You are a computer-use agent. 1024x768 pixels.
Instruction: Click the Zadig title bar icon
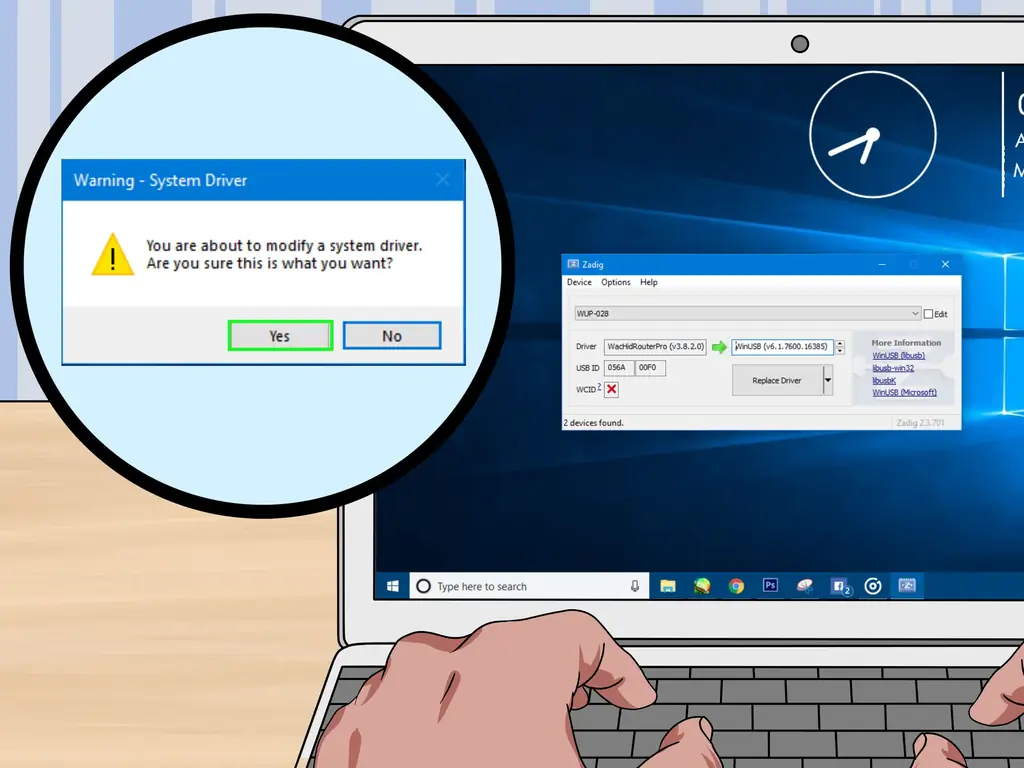coord(573,264)
